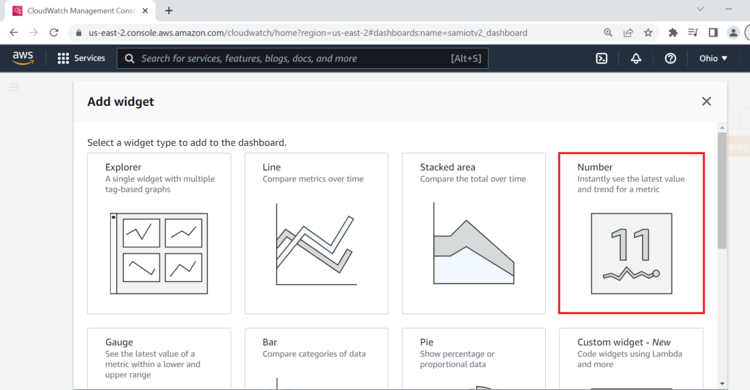
Task: Choose the Line widget type
Action: pos(317,234)
